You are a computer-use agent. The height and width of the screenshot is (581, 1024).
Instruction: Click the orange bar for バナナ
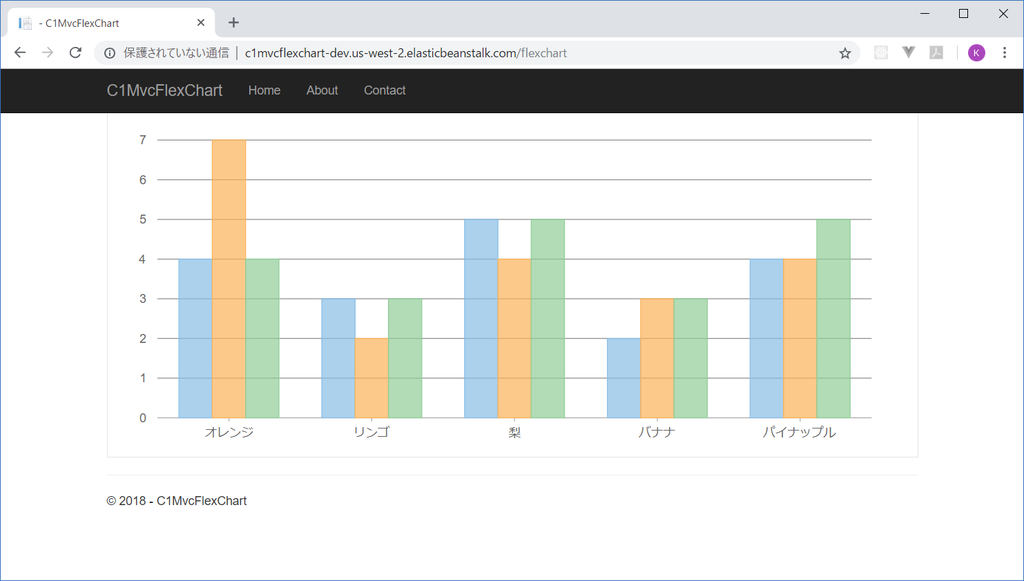[657, 358]
